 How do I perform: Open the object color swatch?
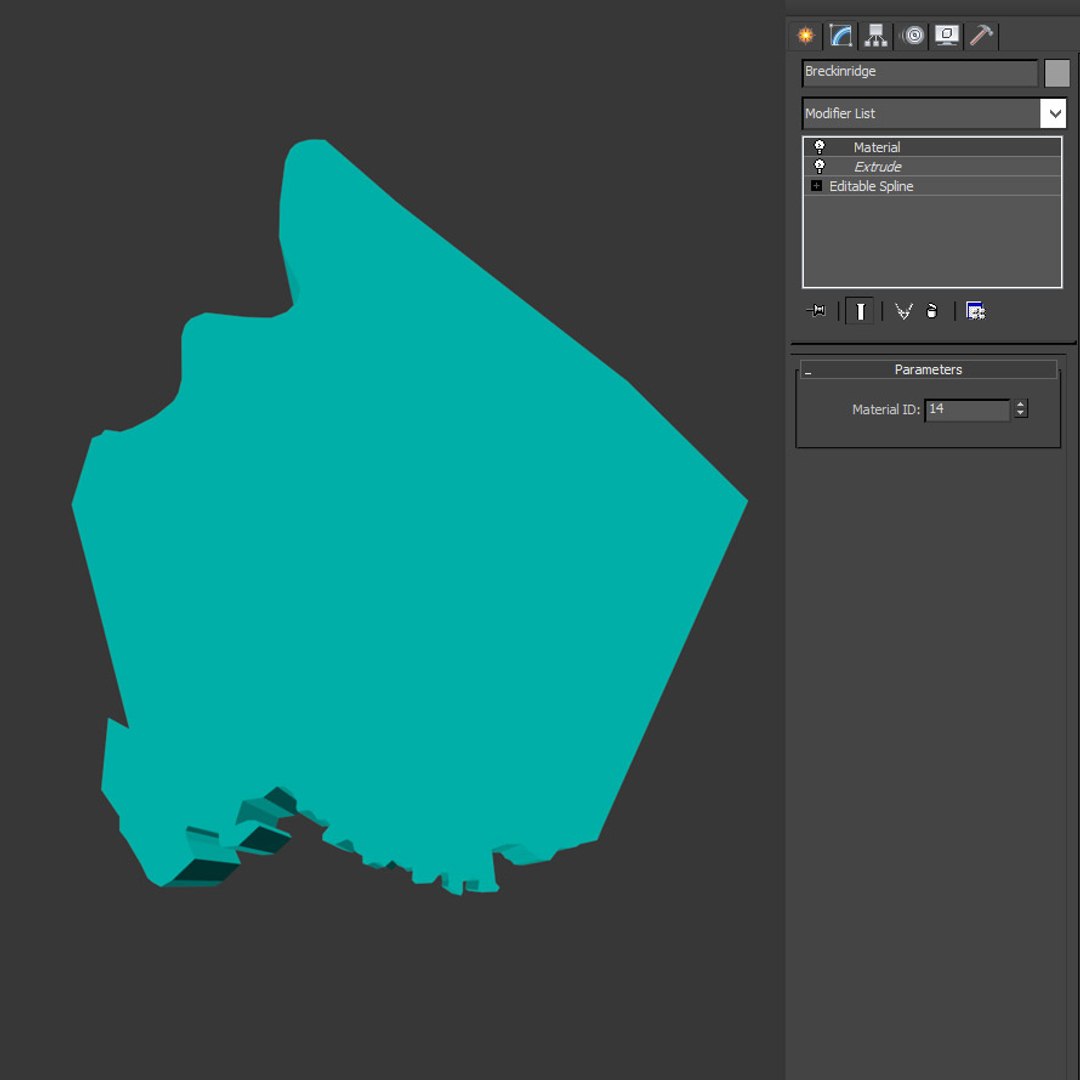tap(1057, 73)
